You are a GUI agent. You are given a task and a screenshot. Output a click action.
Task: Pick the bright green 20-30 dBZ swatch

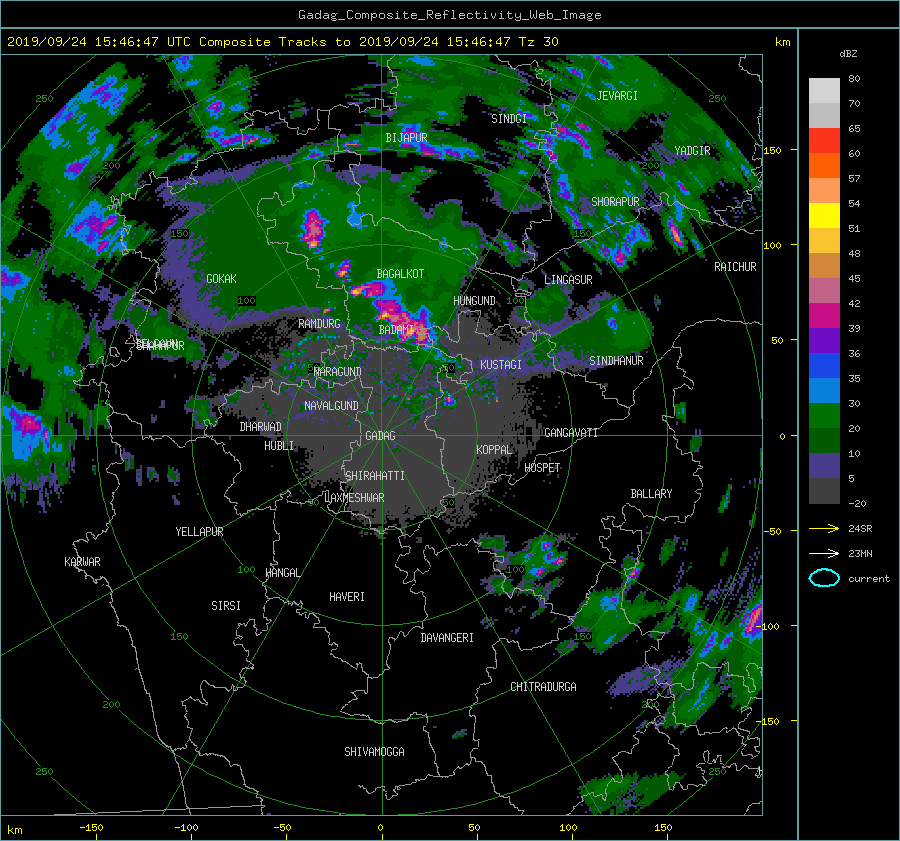[x=824, y=416]
